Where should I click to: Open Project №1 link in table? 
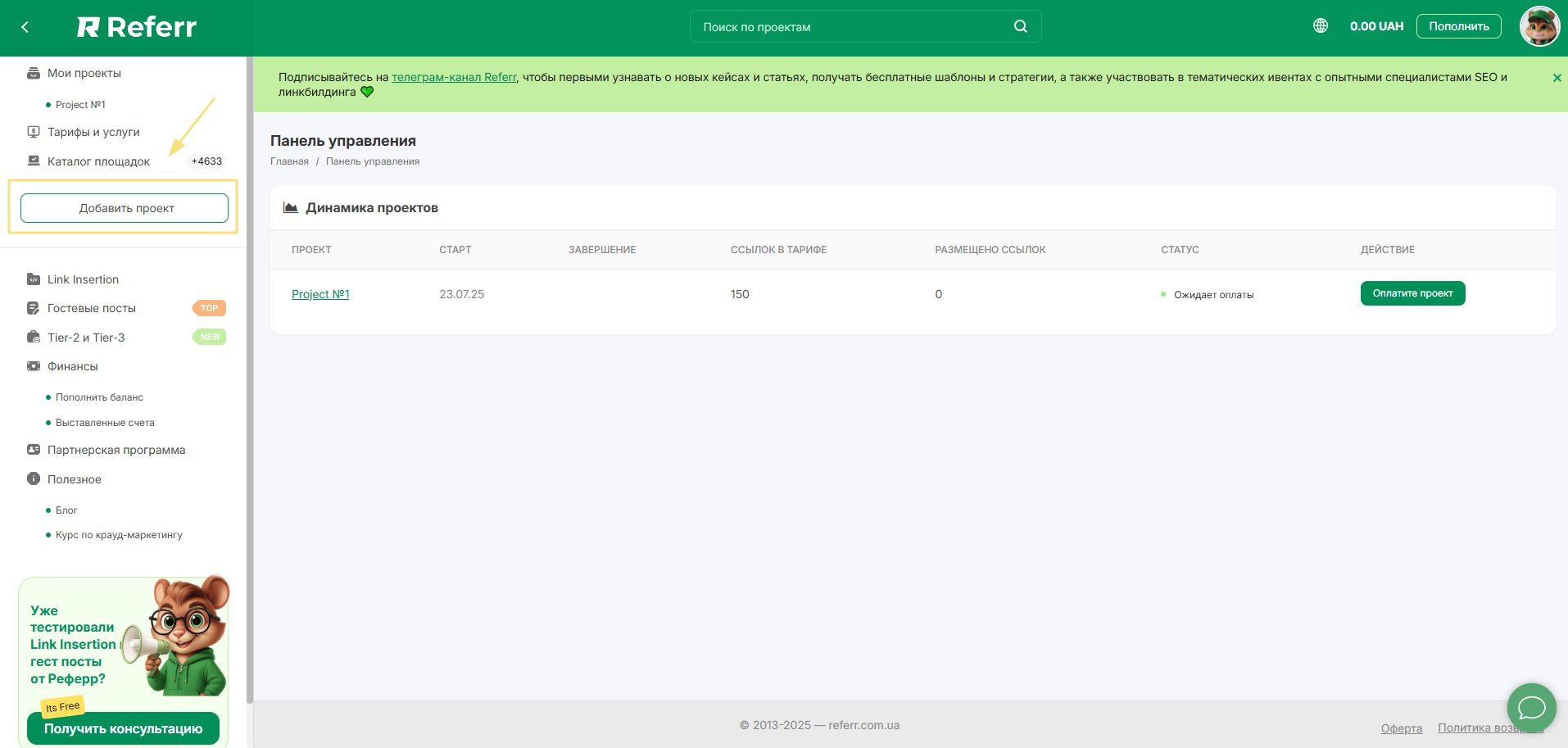pyautogui.click(x=320, y=294)
